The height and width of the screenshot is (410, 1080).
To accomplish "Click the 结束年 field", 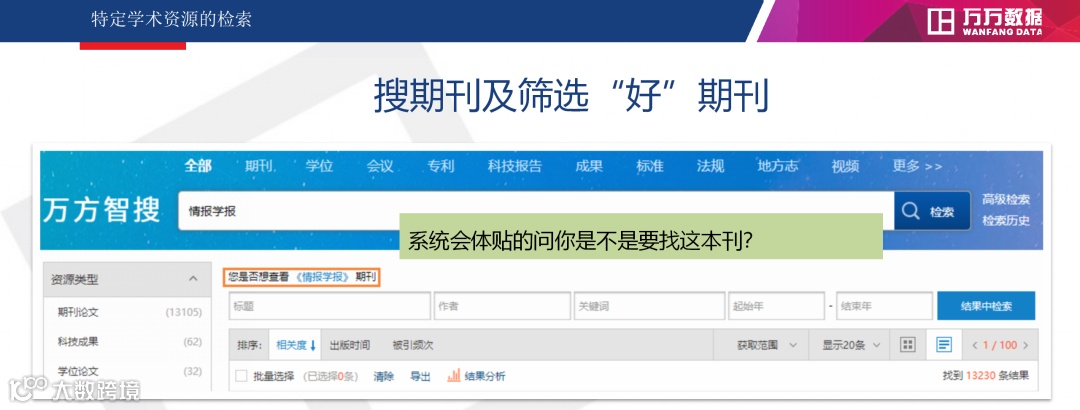I will coord(884,306).
